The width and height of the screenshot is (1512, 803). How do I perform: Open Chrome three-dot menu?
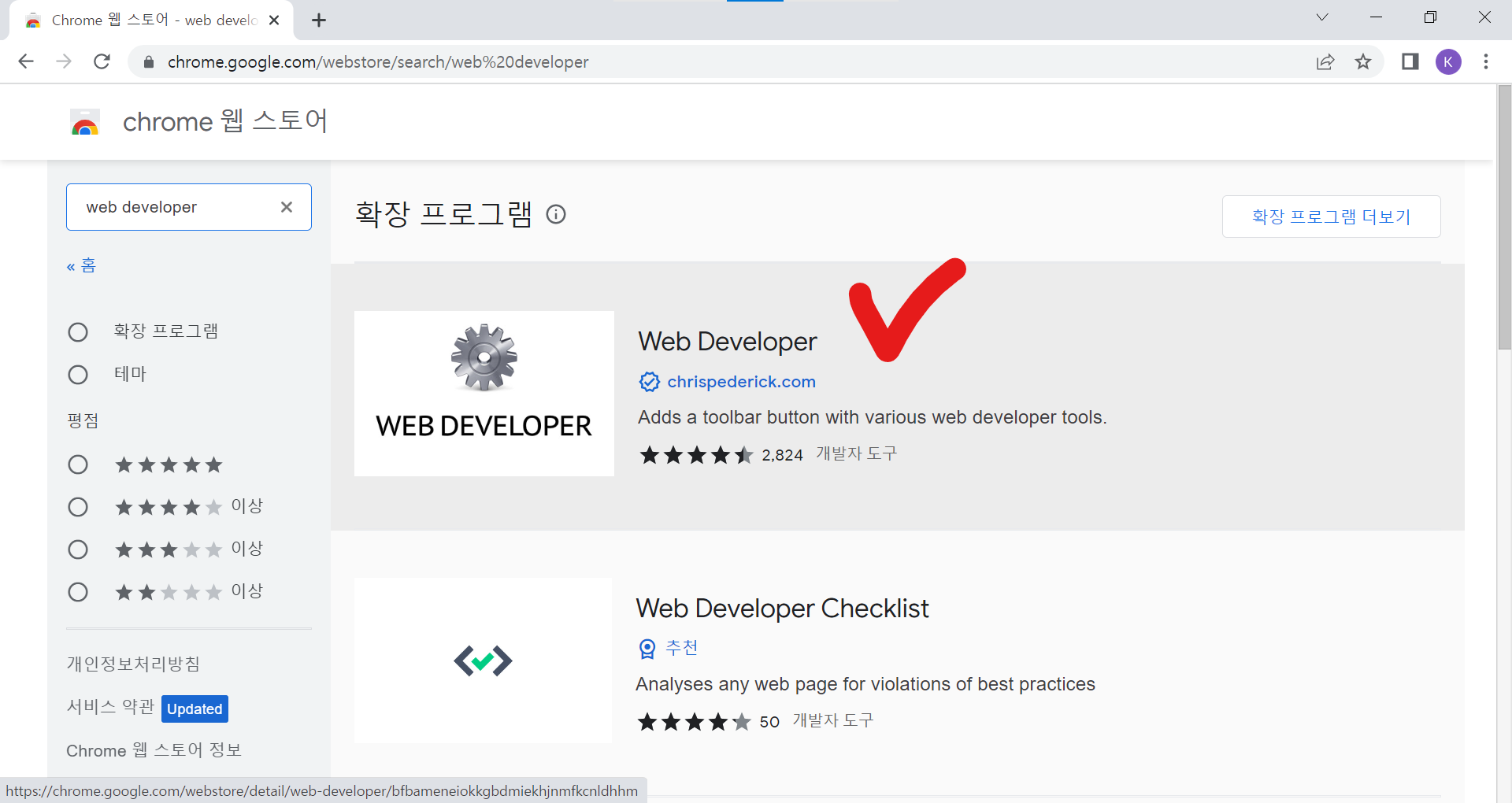click(1486, 61)
